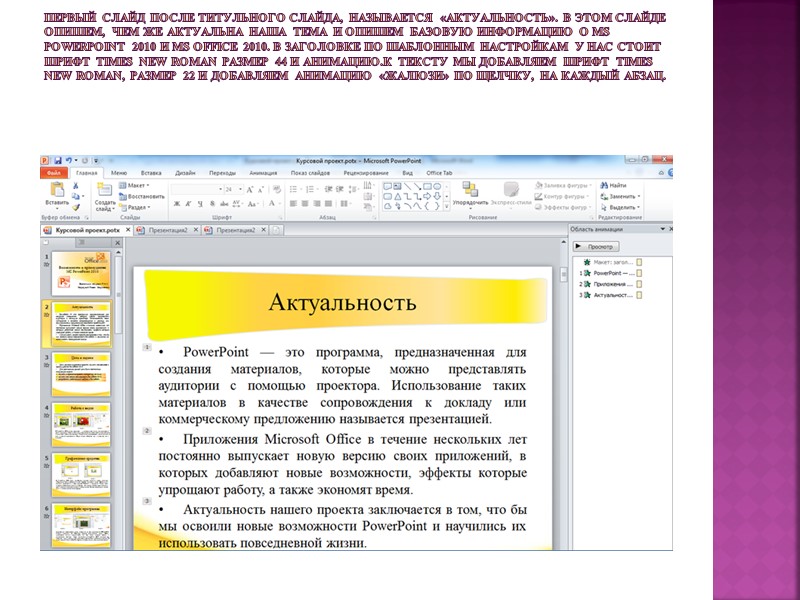Switch to the Вставка ribbon tab
800x600 pixels.
[151, 173]
